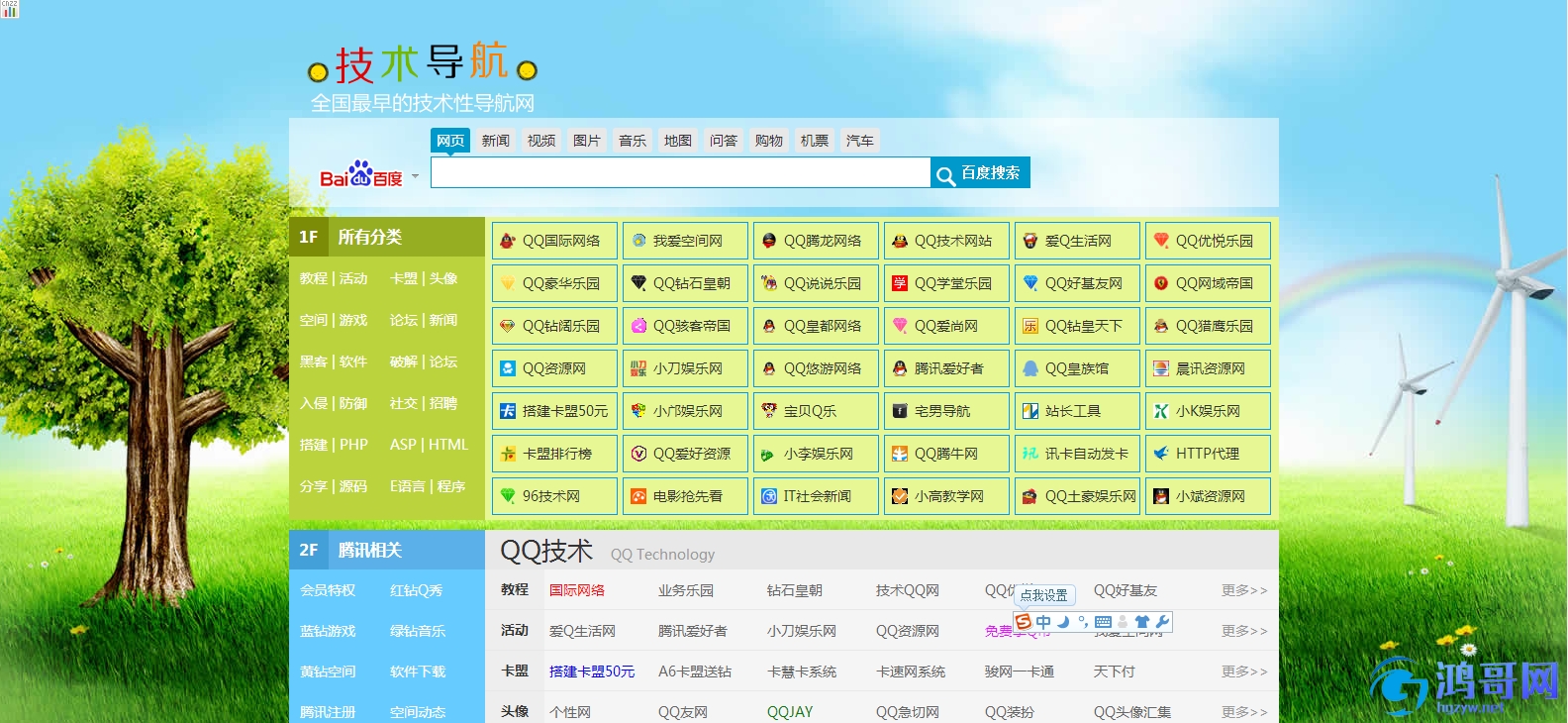1568x723 pixels.
Task: Expand 更多>> in the 头像 row
Action: pos(1244,712)
